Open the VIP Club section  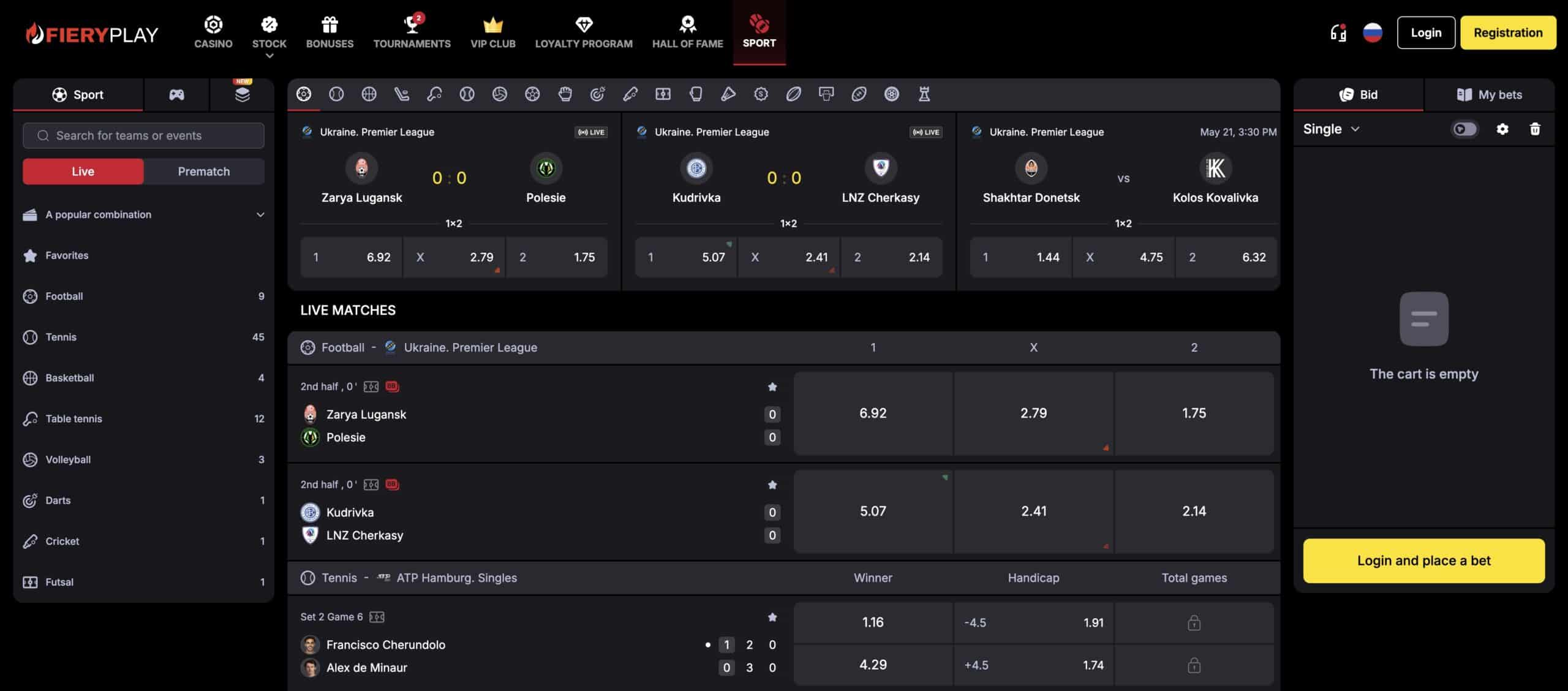point(493,32)
